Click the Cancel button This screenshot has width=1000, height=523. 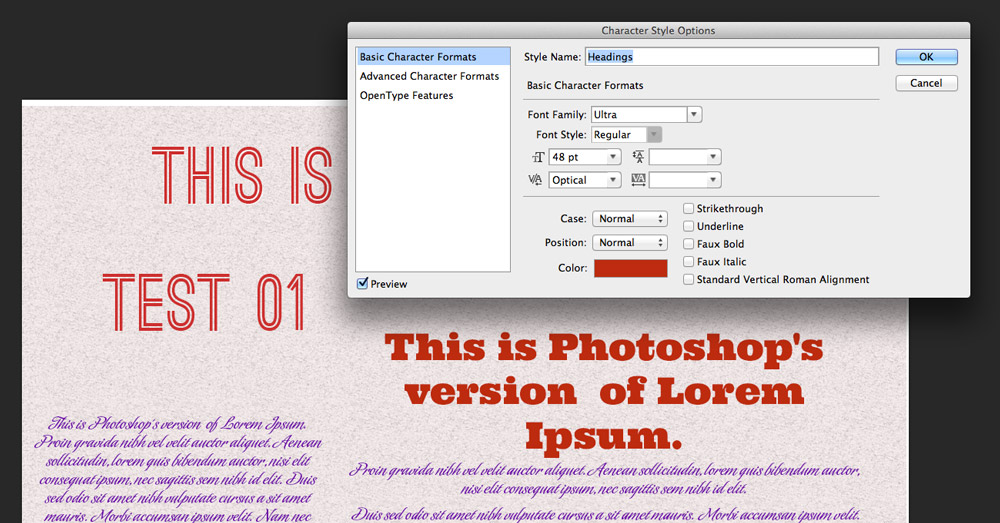click(926, 83)
